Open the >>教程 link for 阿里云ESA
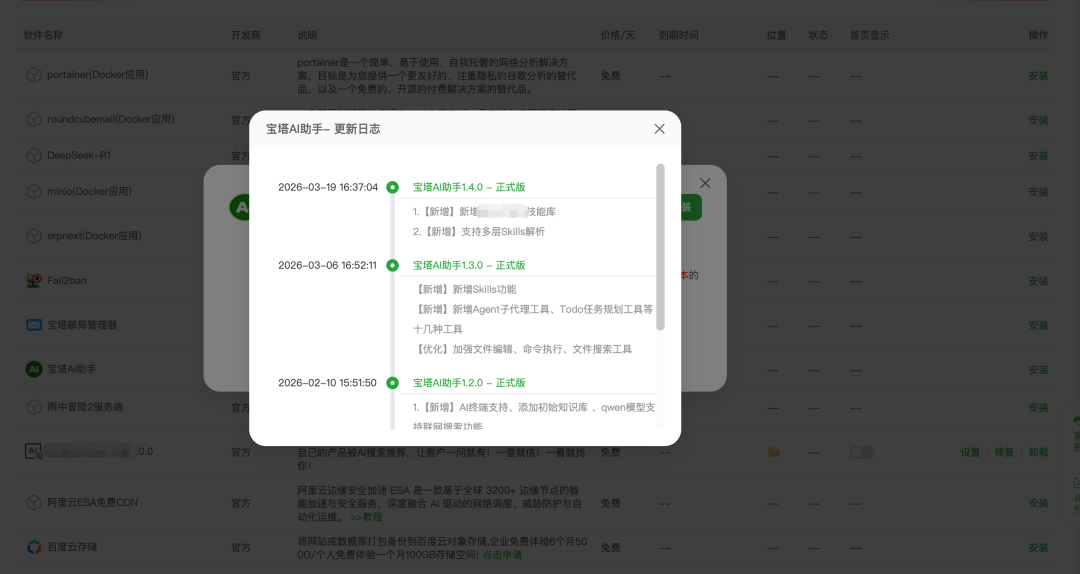1080x574 pixels. click(366, 517)
